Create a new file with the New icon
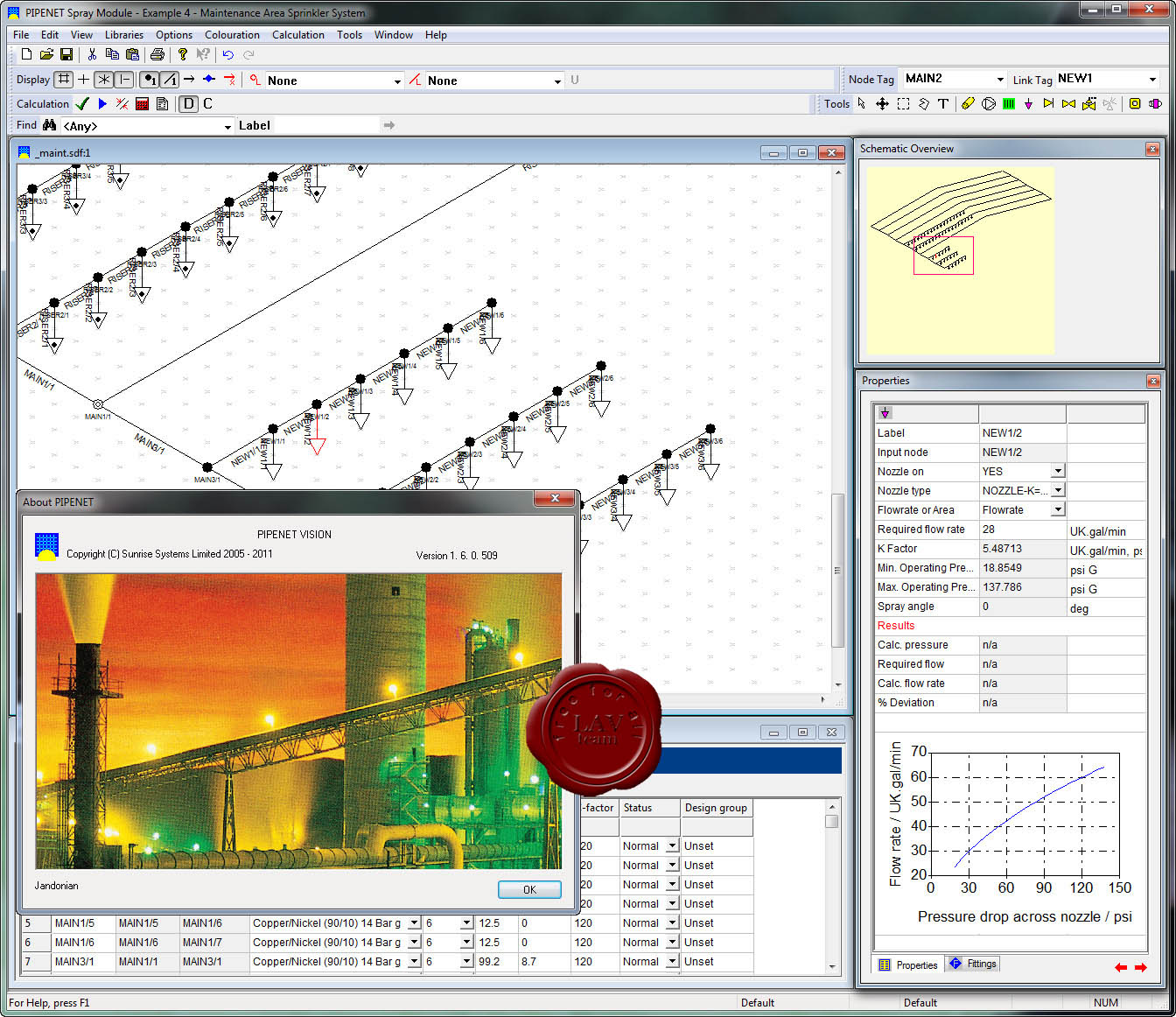This screenshot has height=1017, width=1176. point(26,54)
